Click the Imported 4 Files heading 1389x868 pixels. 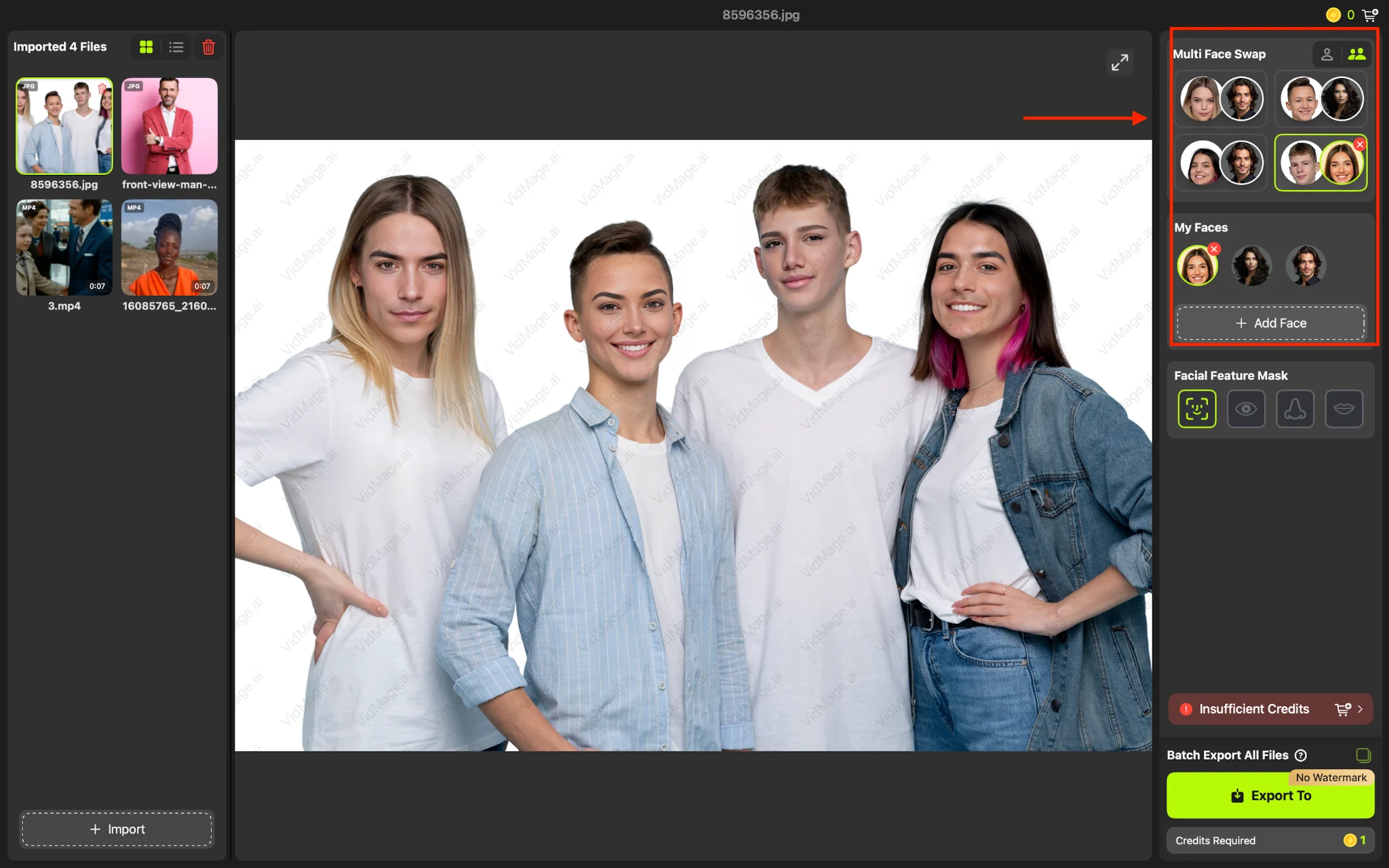[x=60, y=47]
